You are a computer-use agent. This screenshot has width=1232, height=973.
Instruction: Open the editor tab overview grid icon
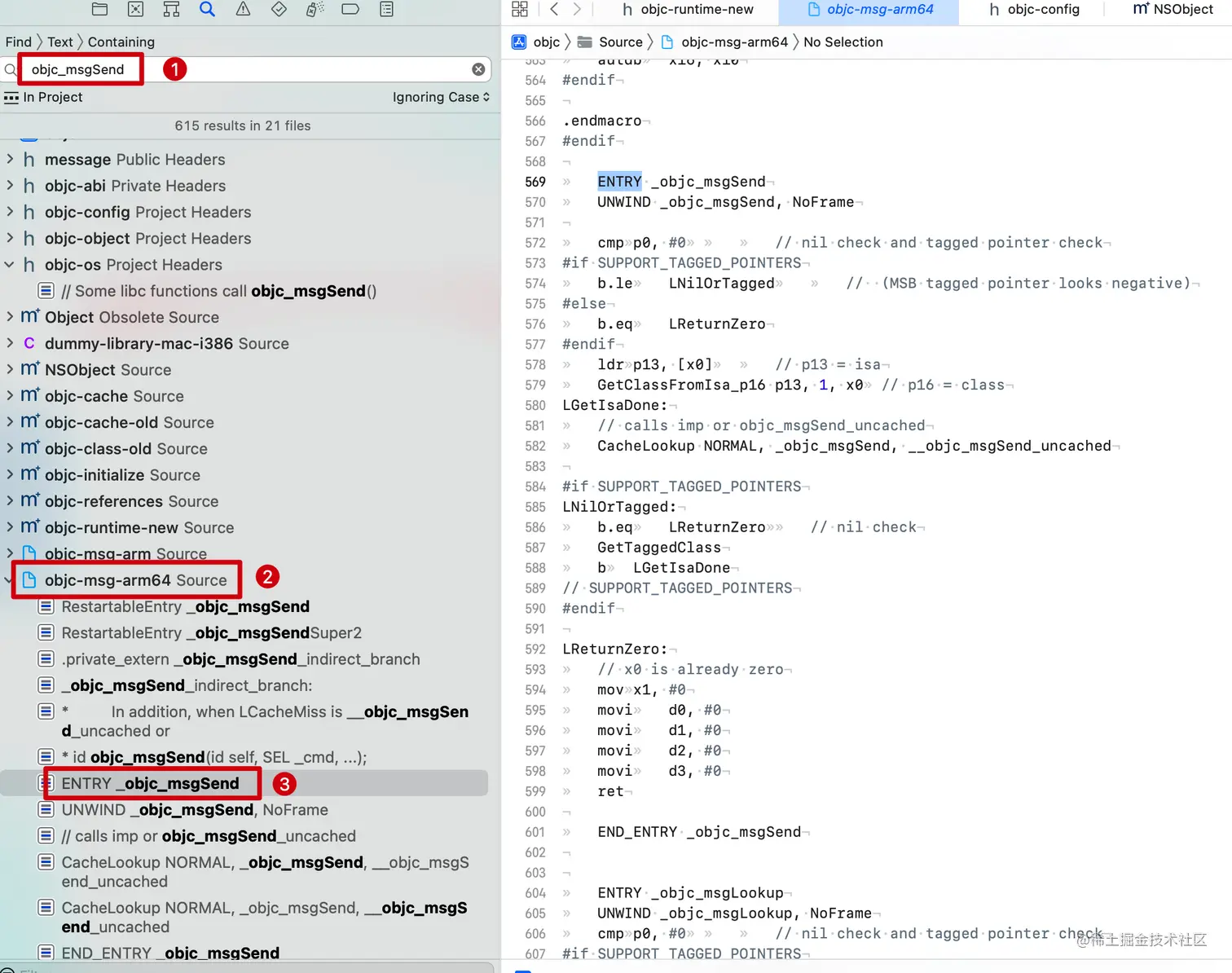[521, 9]
